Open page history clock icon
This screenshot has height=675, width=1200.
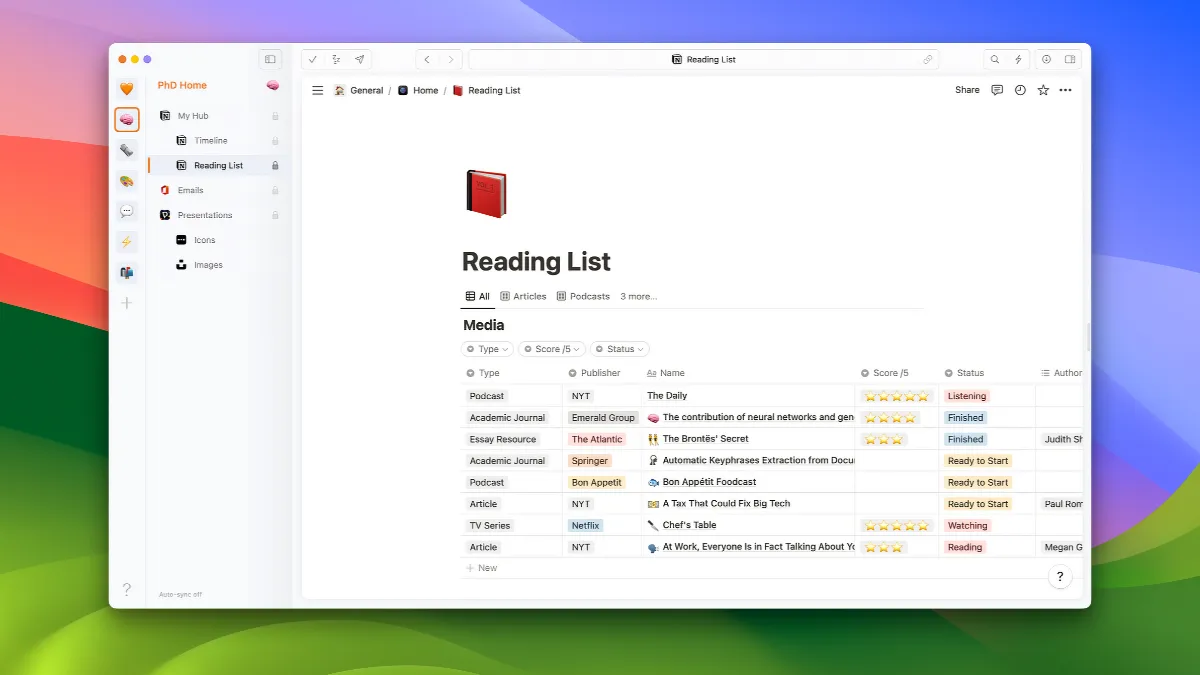point(1020,90)
